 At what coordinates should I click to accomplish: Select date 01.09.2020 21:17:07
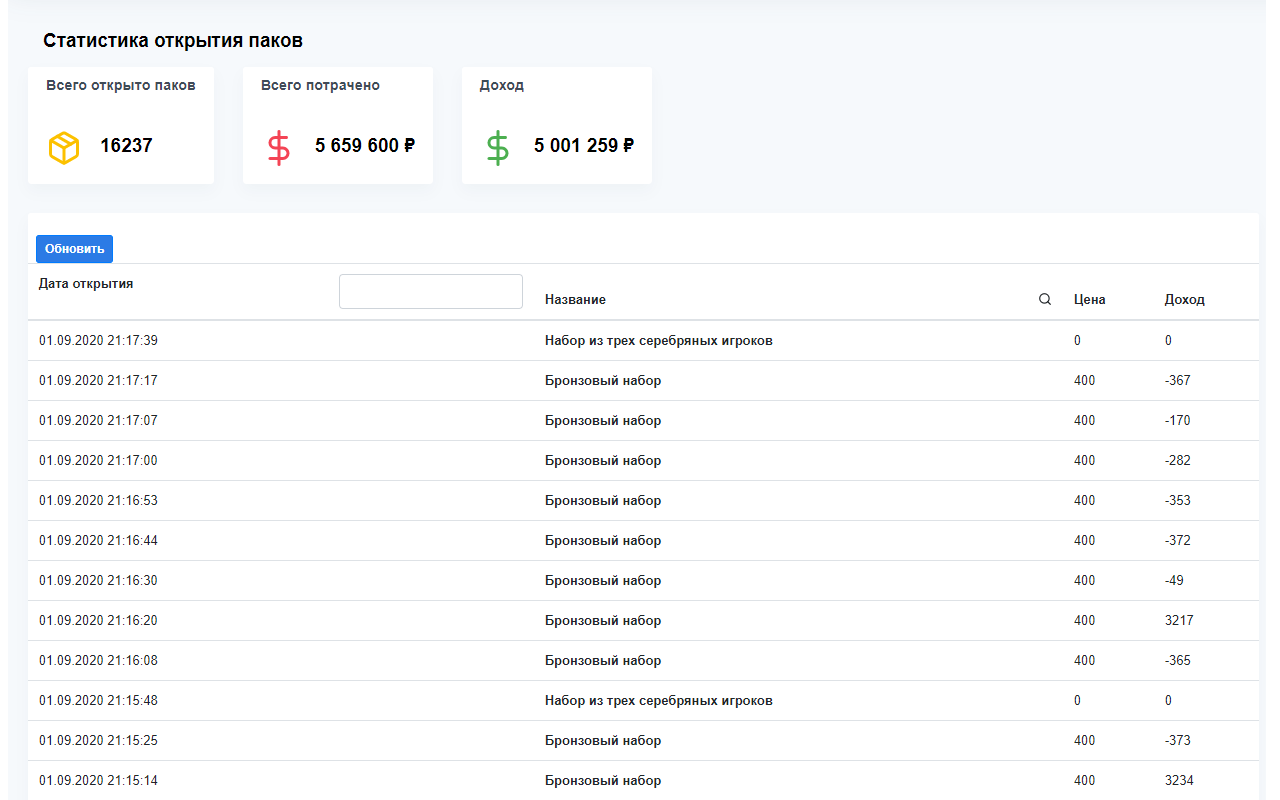[98, 420]
